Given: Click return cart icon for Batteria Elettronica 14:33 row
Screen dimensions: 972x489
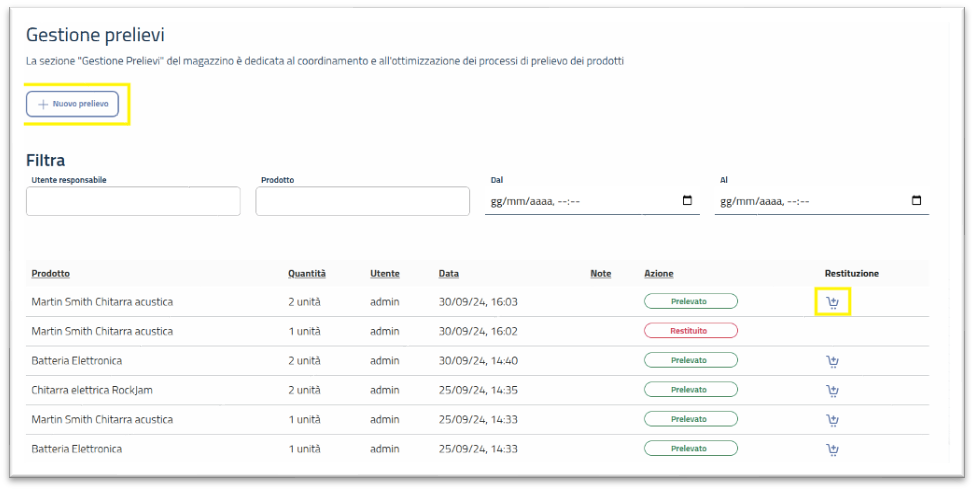Looking at the screenshot, I should pyautogui.click(x=832, y=449).
